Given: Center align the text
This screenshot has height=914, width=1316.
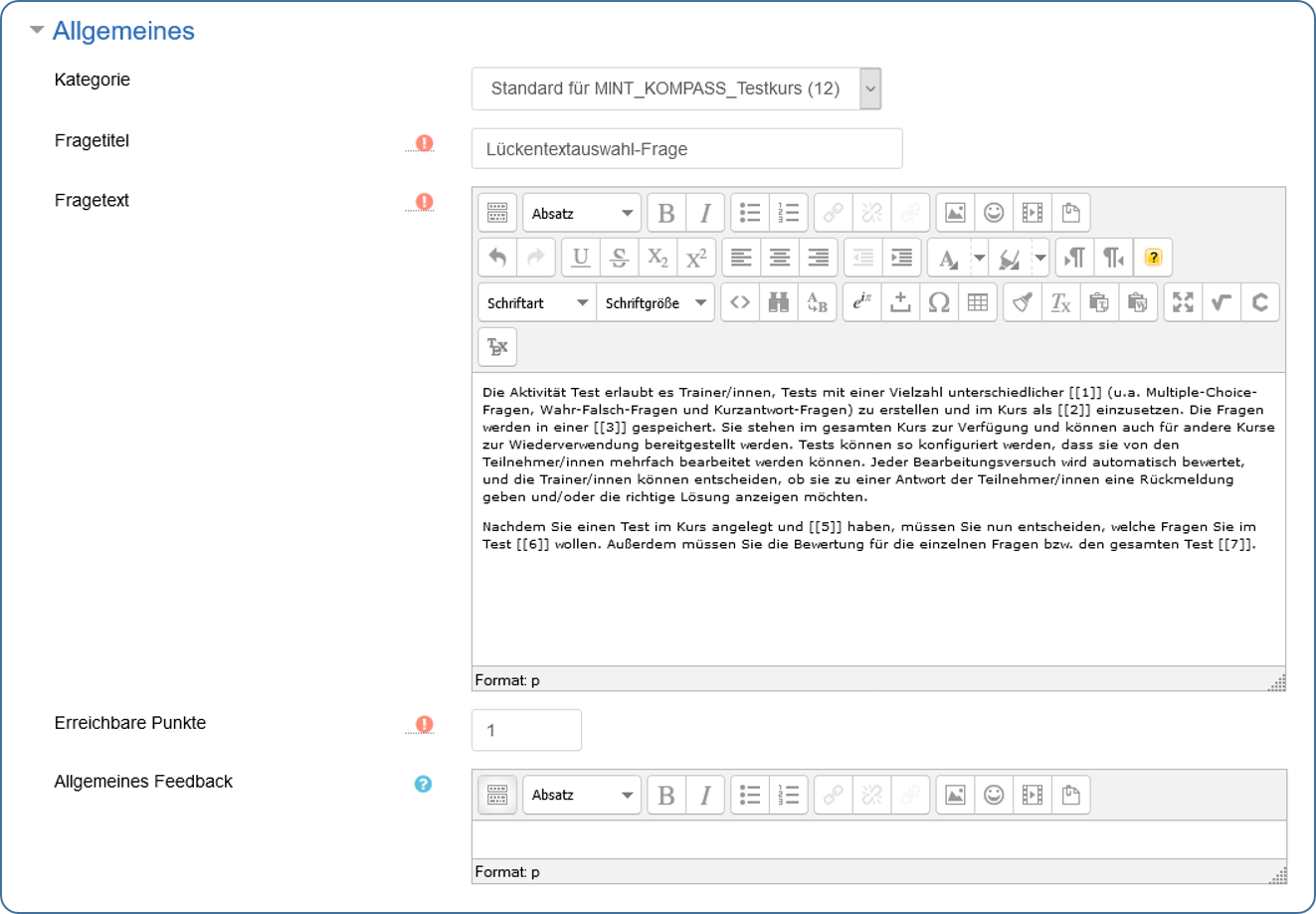Looking at the screenshot, I should coord(780,258).
